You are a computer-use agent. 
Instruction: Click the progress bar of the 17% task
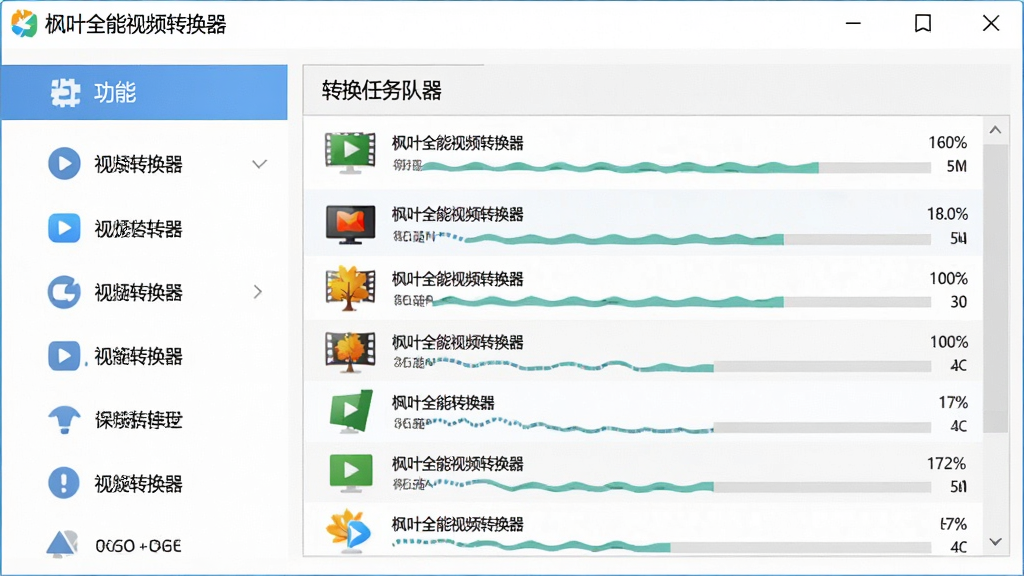(x=679, y=427)
